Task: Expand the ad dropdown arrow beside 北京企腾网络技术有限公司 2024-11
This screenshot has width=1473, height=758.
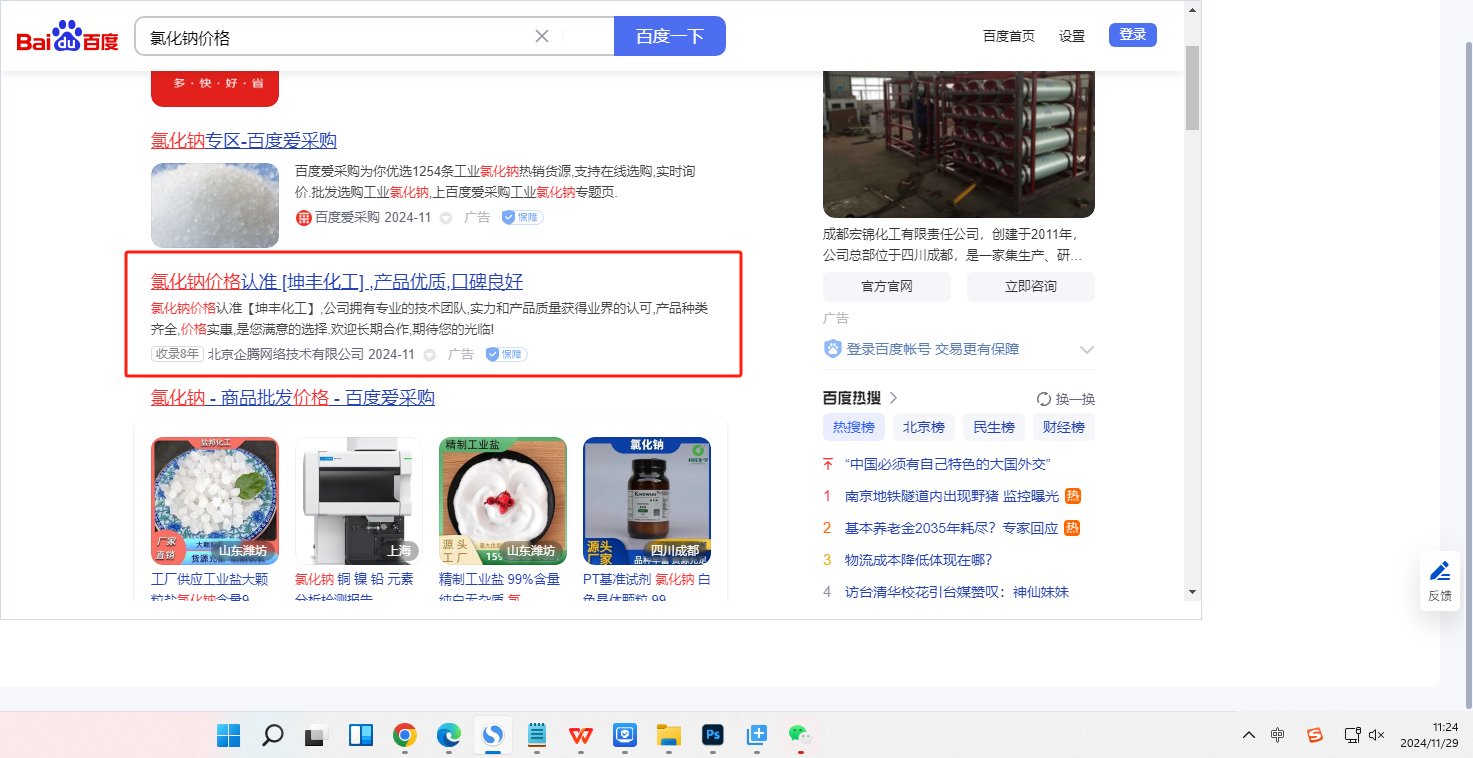Action: pos(430,354)
